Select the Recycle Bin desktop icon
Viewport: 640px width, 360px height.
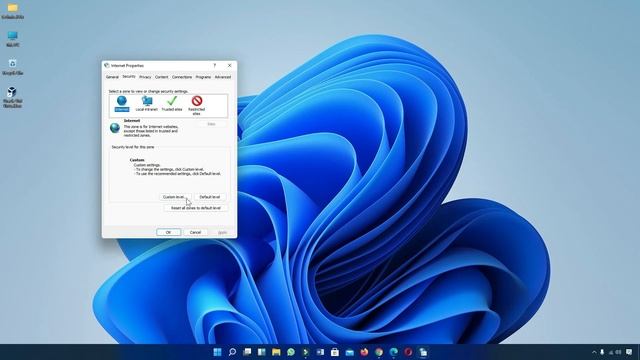point(13,67)
